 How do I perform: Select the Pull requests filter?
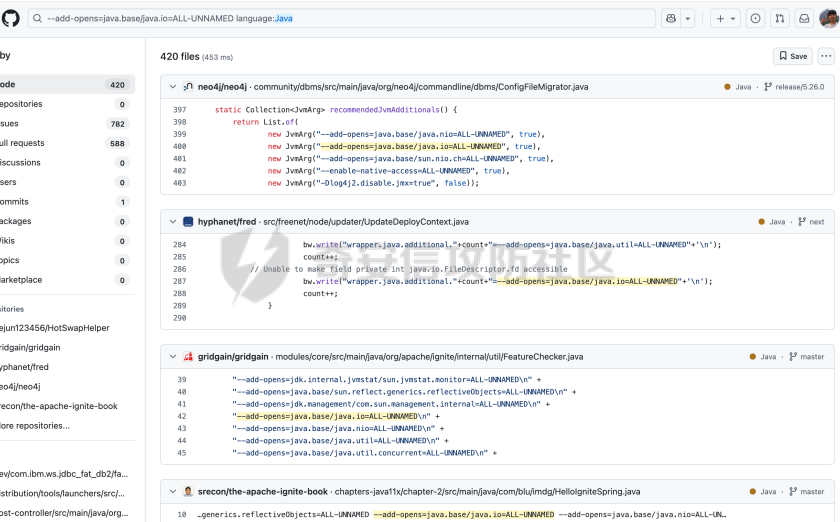(x=66, y=143)
